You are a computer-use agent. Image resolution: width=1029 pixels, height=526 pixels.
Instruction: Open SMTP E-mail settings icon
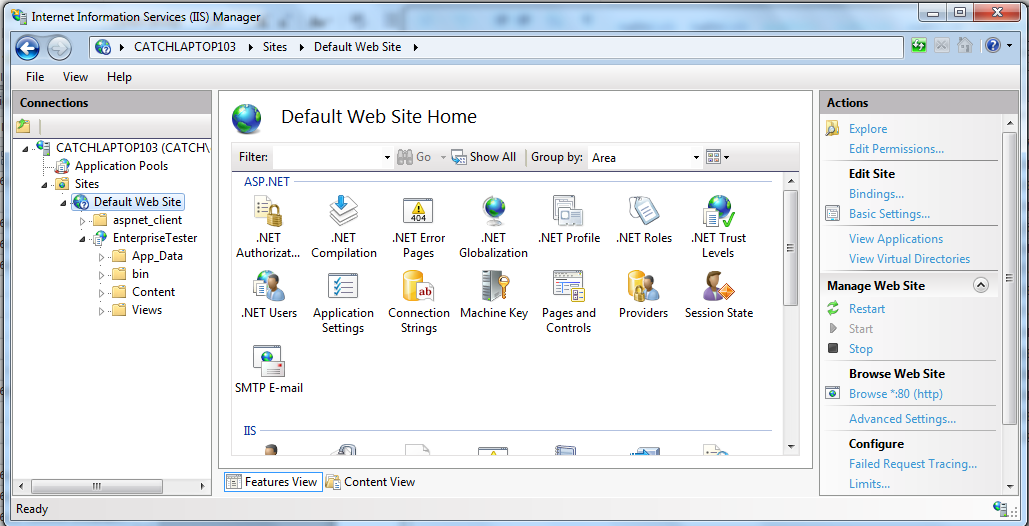[x=268, y=362]
